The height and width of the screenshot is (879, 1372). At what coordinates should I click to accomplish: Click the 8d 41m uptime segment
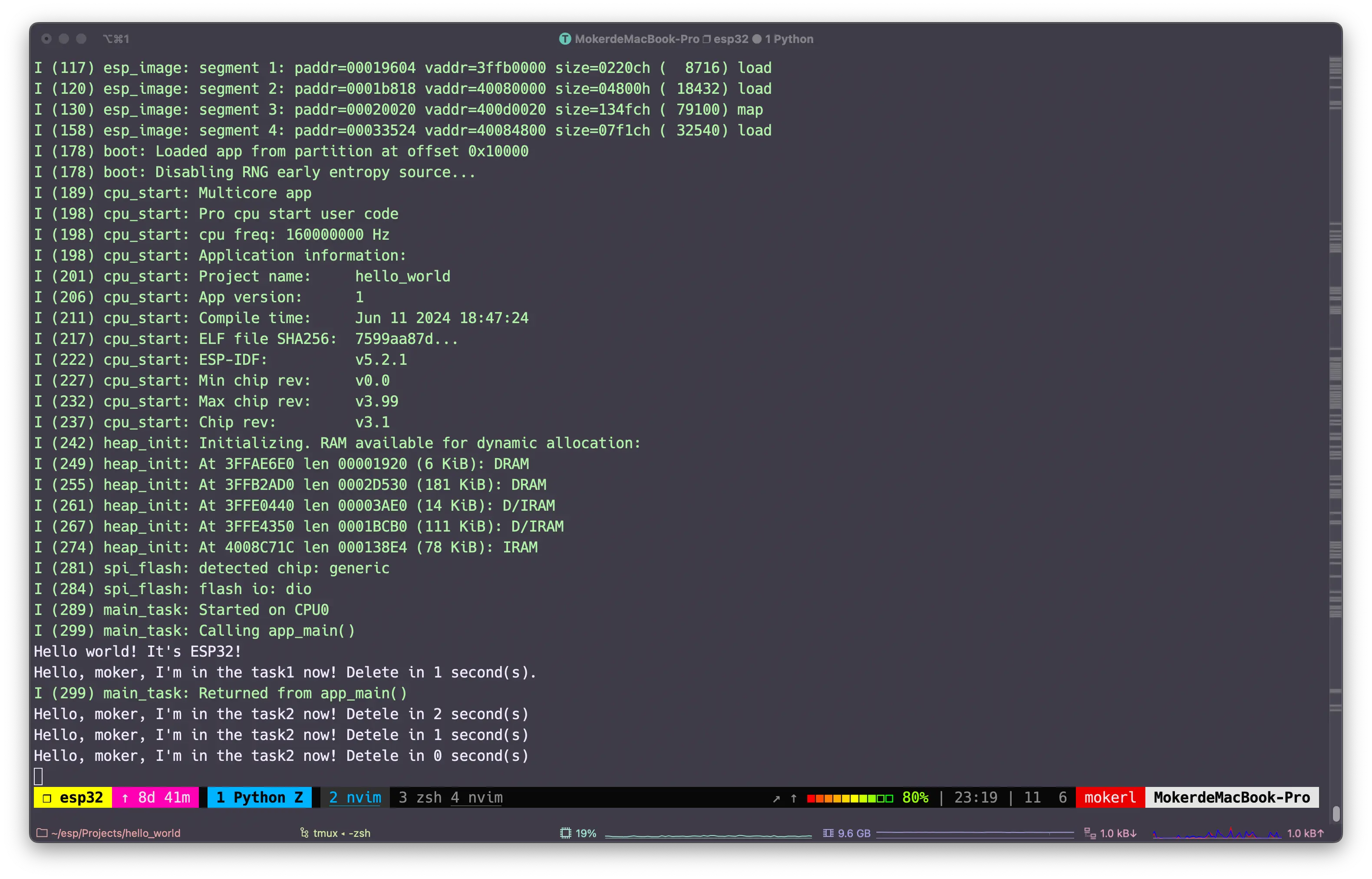click(156, 797)
